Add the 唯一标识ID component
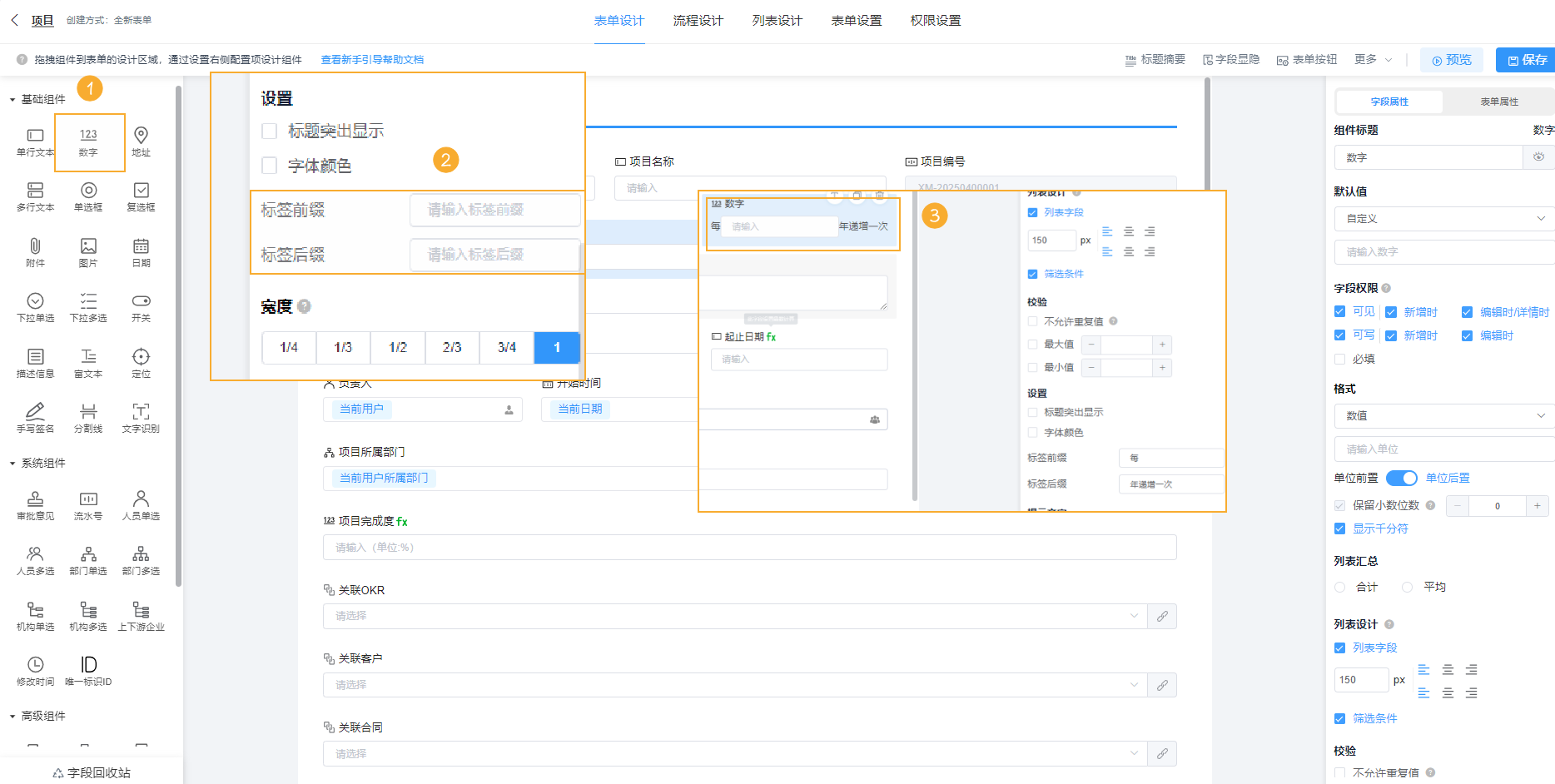This screenshot has width=1555, height=784. coord(87,668)
